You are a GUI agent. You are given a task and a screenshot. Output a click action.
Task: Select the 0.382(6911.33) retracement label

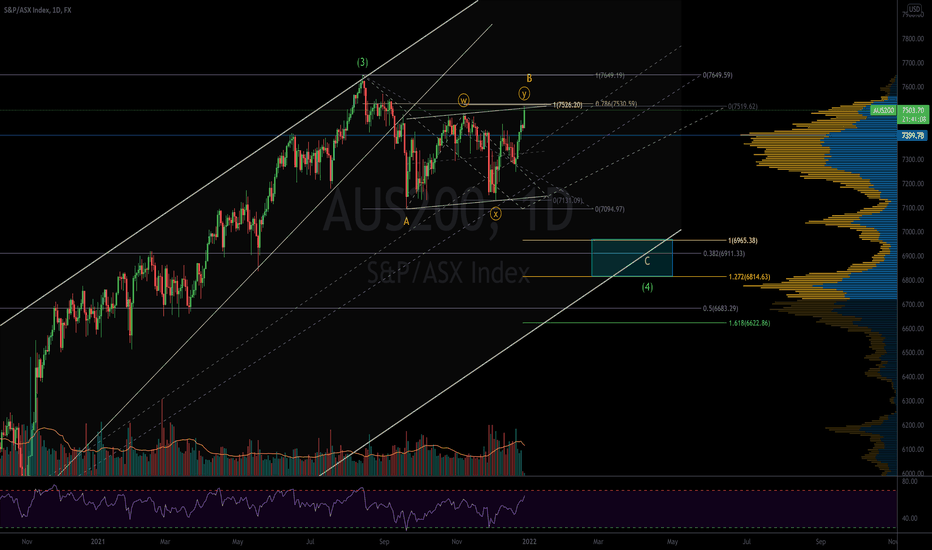click(x=723, y=253)
